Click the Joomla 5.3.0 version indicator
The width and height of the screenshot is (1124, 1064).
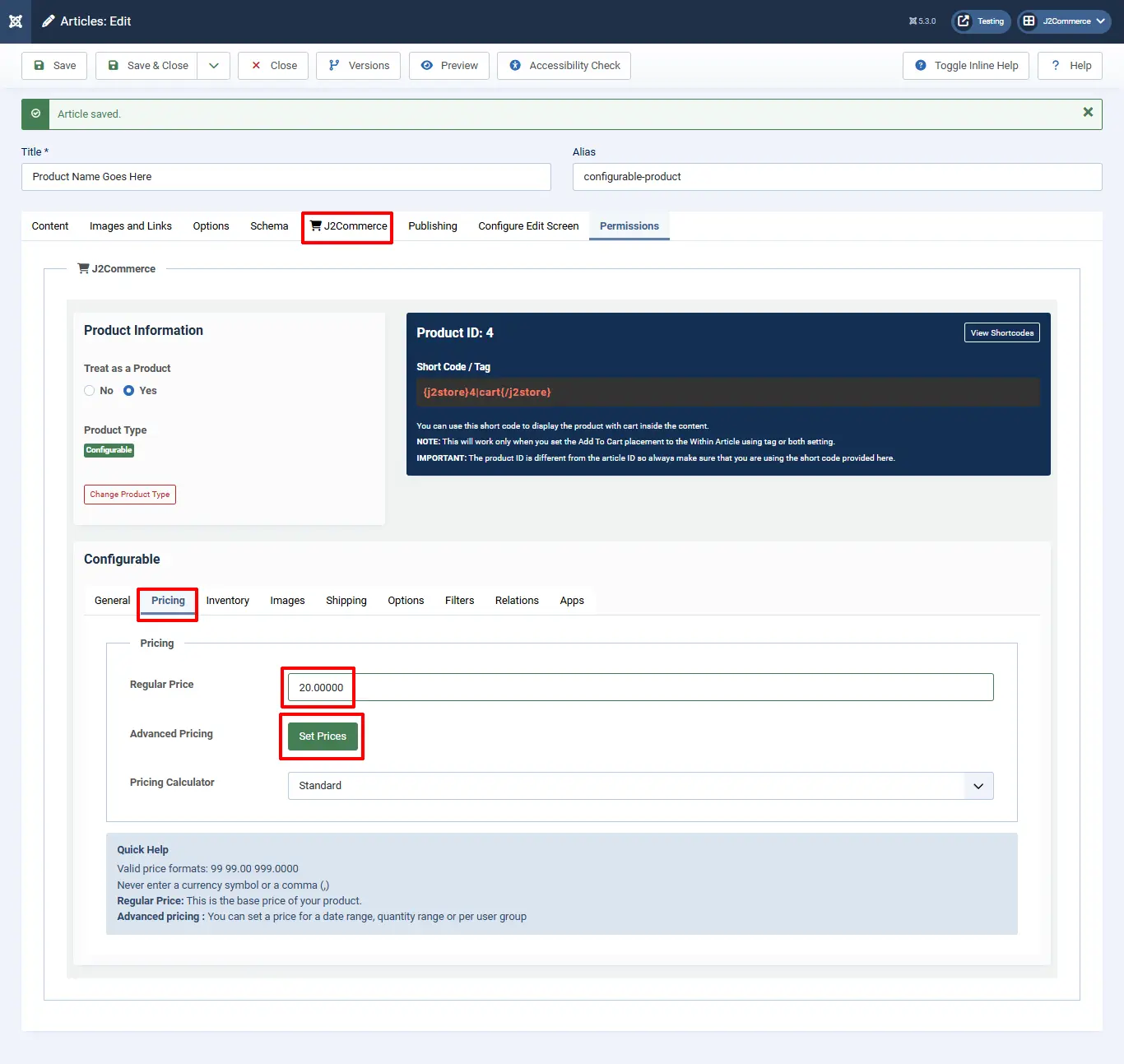click(x=922, y=21)
